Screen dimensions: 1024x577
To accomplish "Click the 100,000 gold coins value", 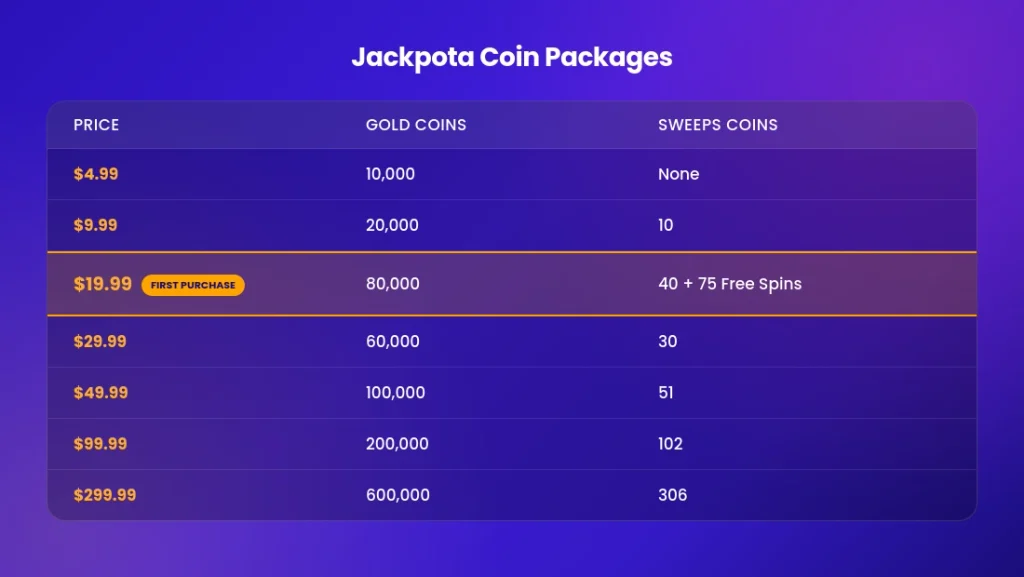I will (395, 392).
